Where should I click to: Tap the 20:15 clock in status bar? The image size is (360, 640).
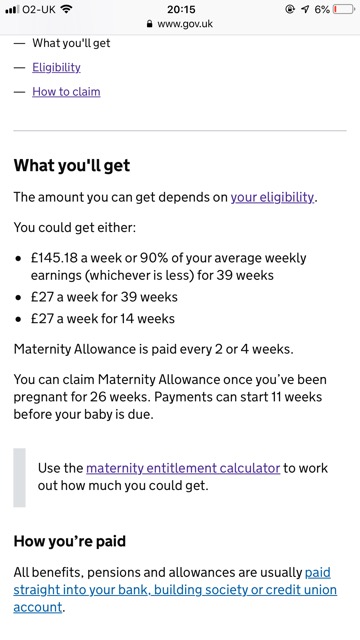click(181, 9)
